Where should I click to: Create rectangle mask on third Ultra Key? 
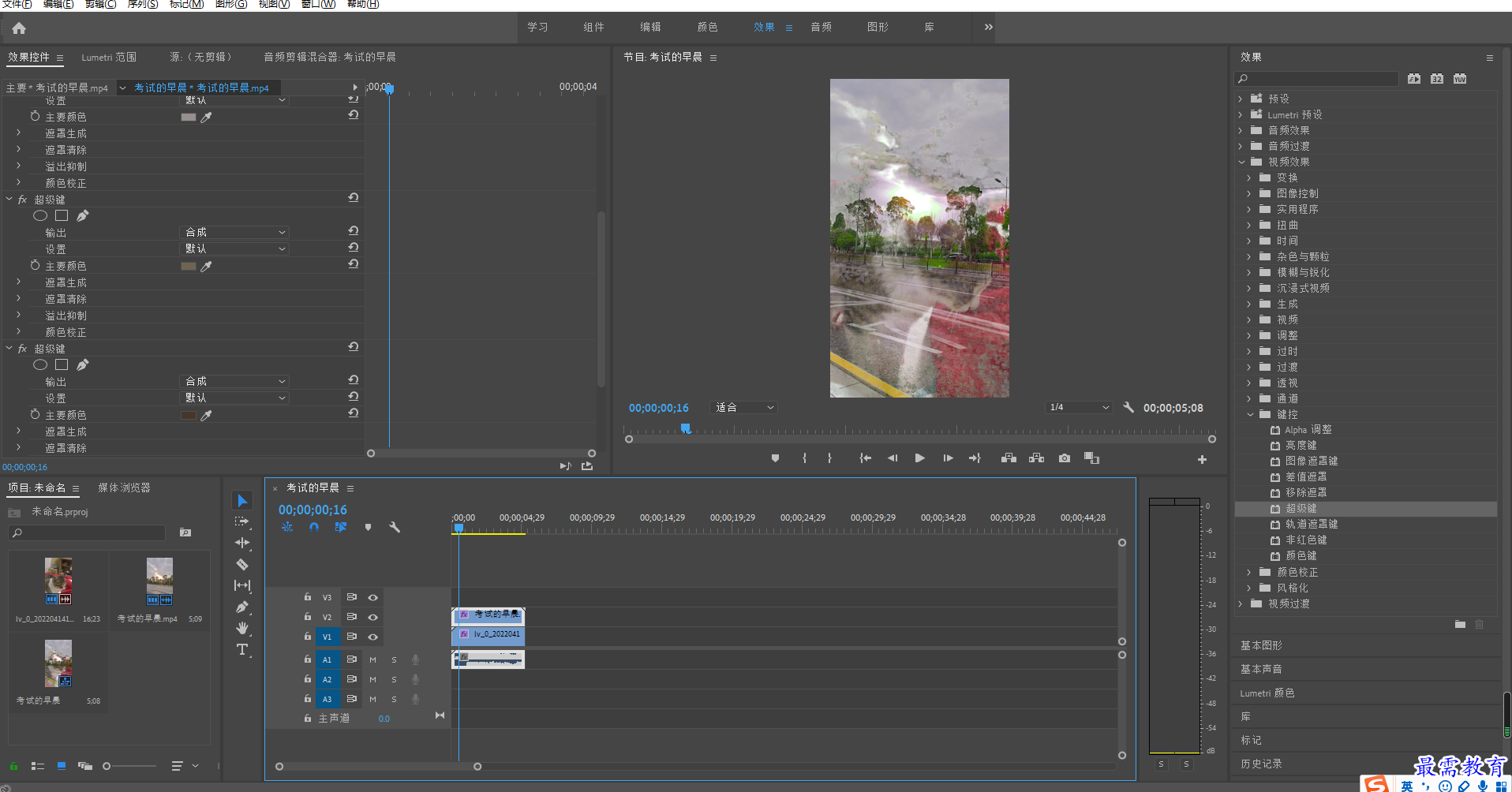[62, 364]
